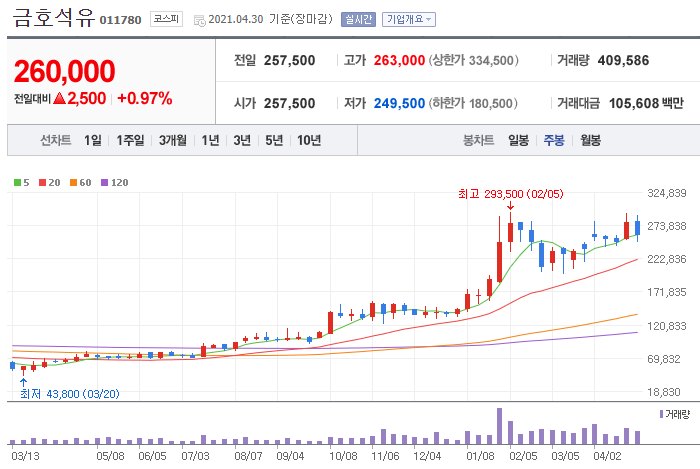
Task: Click the 최고 293,500 (02/05) marker label
Action: pyautogui.click(x=511, y=194)
